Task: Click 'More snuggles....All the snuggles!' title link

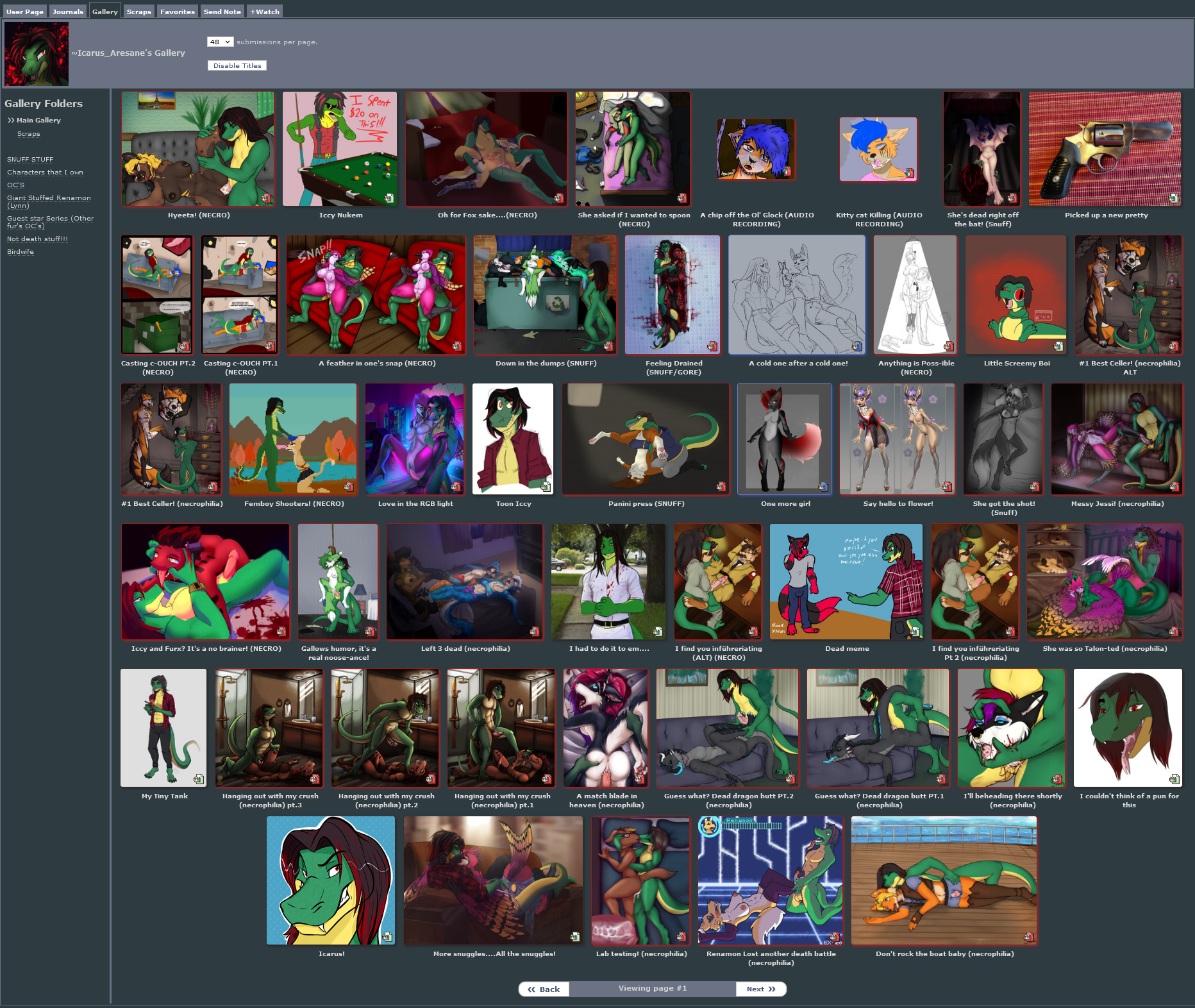Action: click(494, 953)
